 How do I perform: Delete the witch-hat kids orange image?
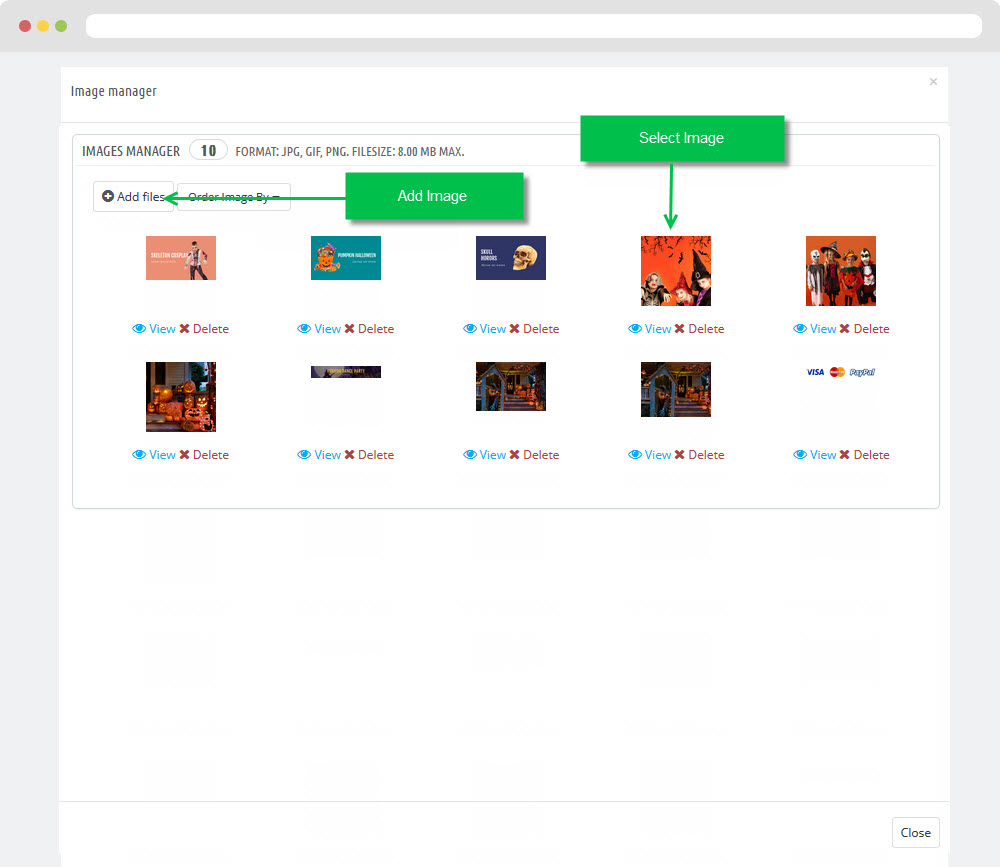click(700, 329)
